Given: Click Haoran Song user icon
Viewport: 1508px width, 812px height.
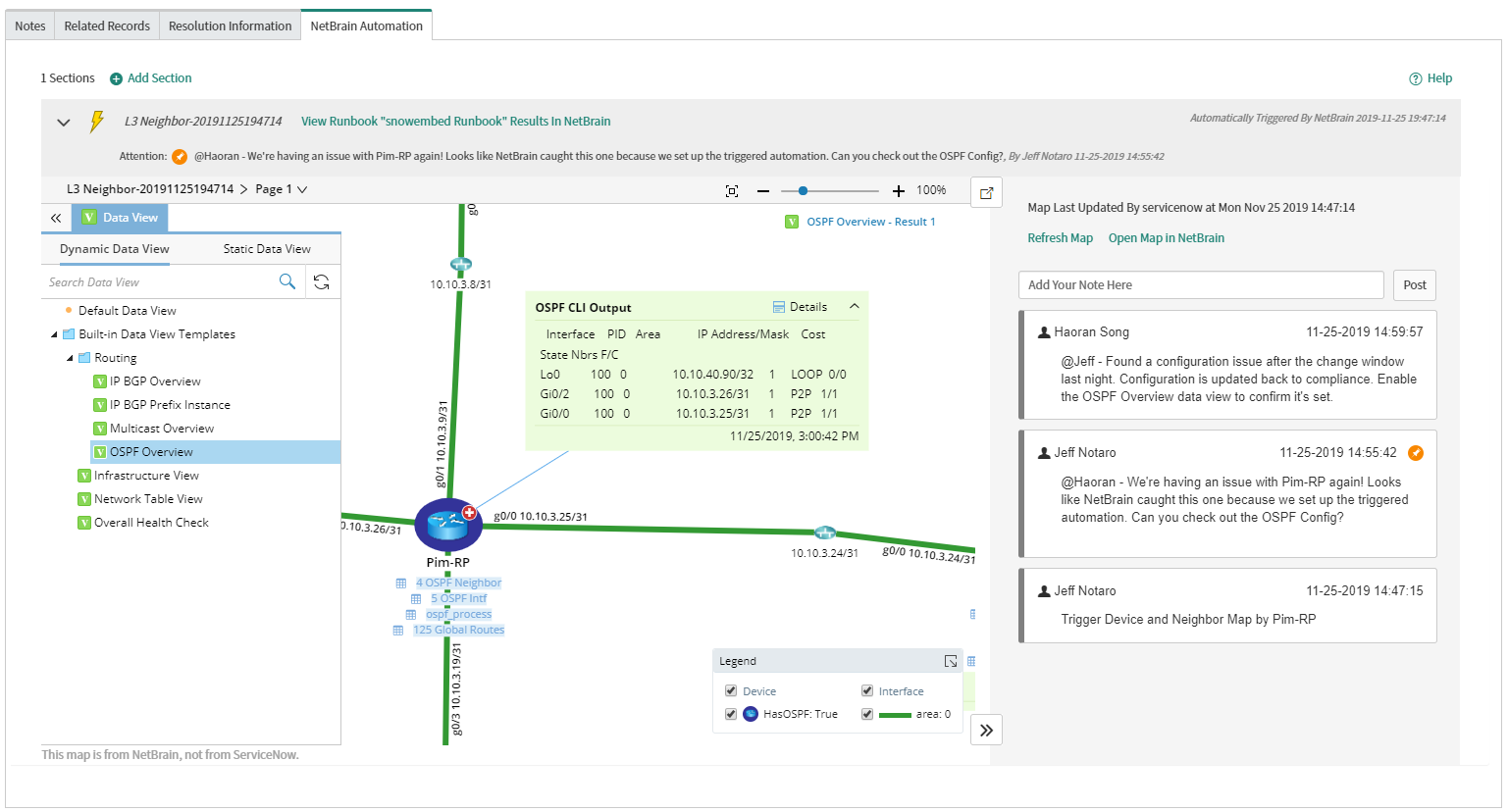Looking at the screenshot, I should (x=1044, y=332).
